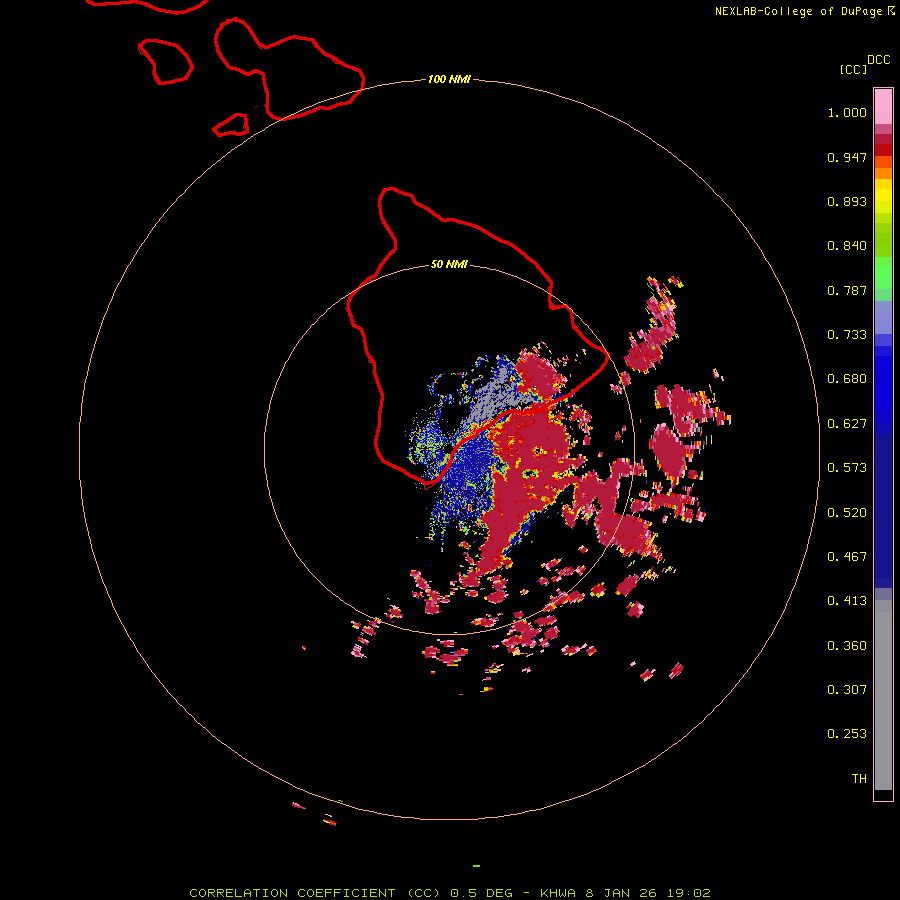Click the 0.253 color scale value
Image resolution: width=900 pixels, height=900 pixels.
(847, 734)
